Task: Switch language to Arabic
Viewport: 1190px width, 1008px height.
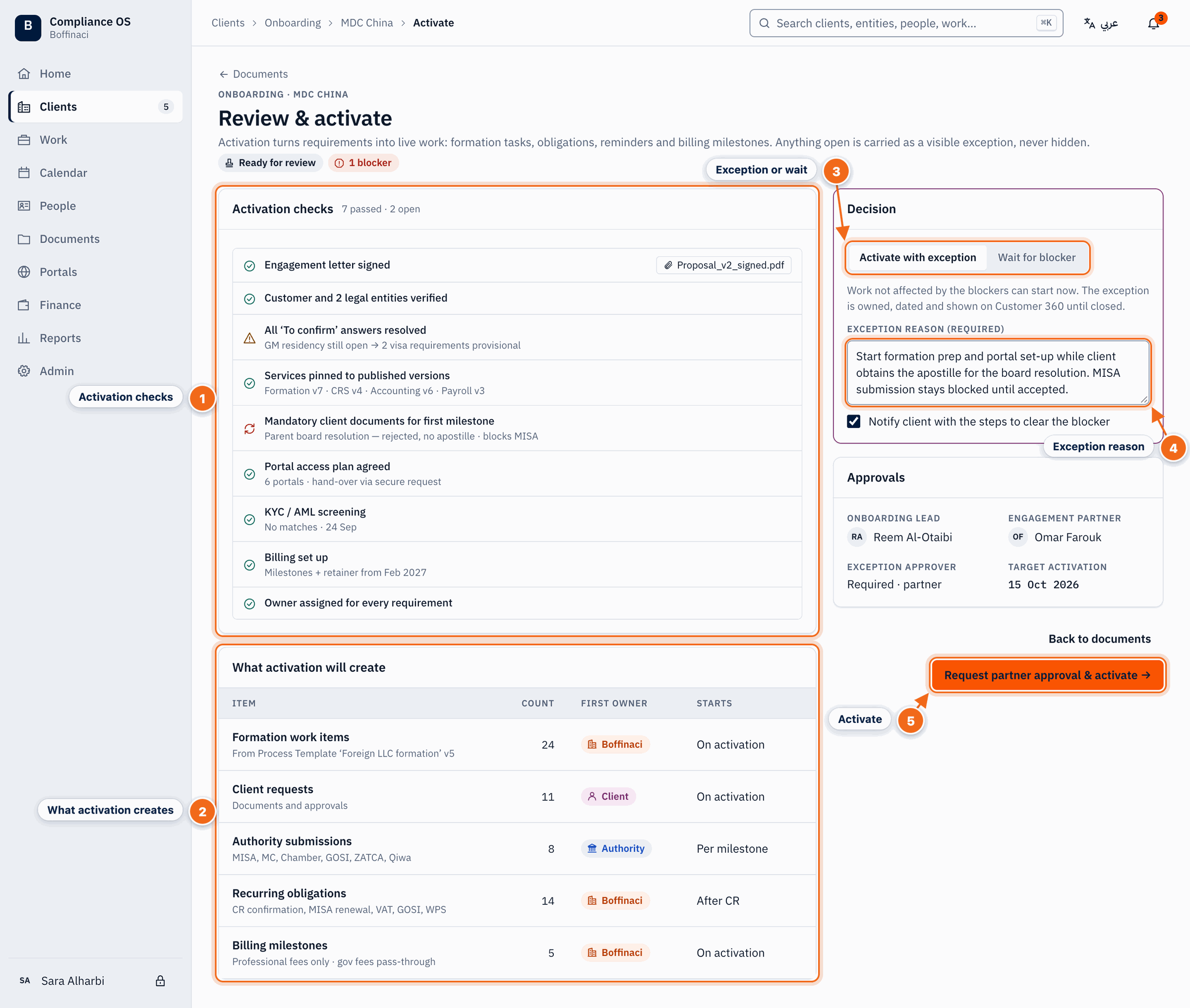Action: (x=1101, y=23)
